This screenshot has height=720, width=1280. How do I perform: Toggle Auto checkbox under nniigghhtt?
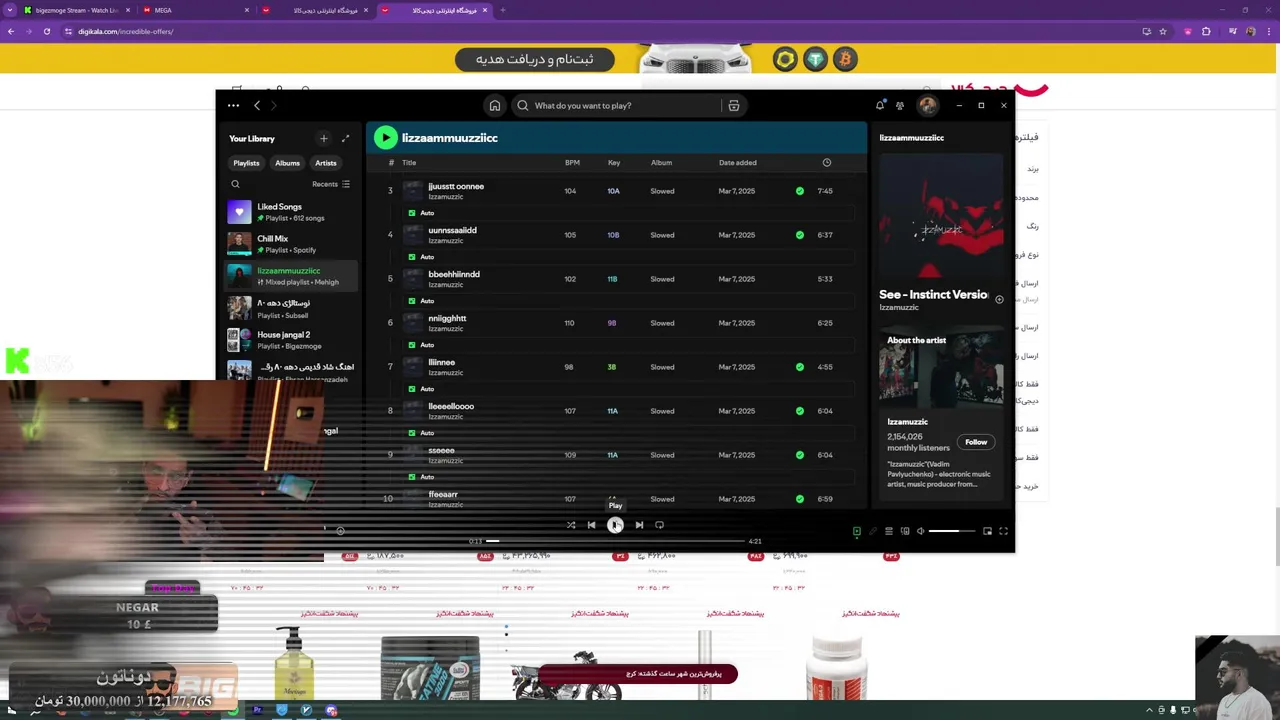coord(412,345)
